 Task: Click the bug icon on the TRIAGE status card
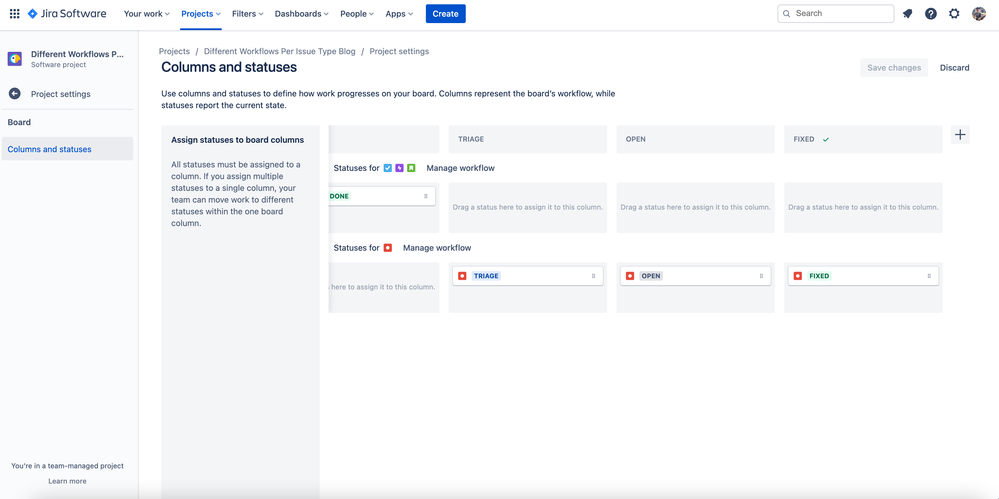(x=463, y=276)
